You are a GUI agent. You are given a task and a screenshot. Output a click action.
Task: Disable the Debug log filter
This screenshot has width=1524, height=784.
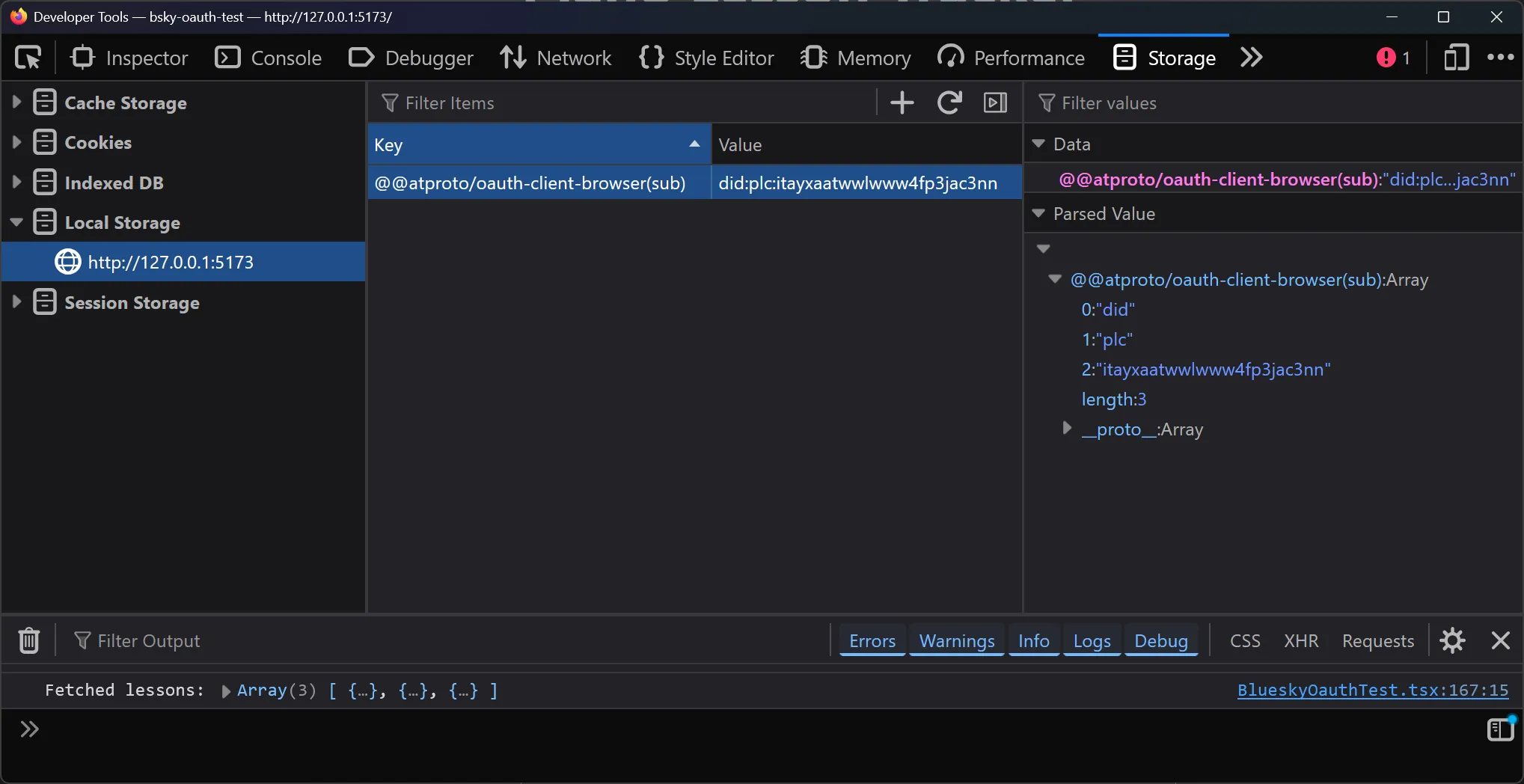[x=1160, y=640]
